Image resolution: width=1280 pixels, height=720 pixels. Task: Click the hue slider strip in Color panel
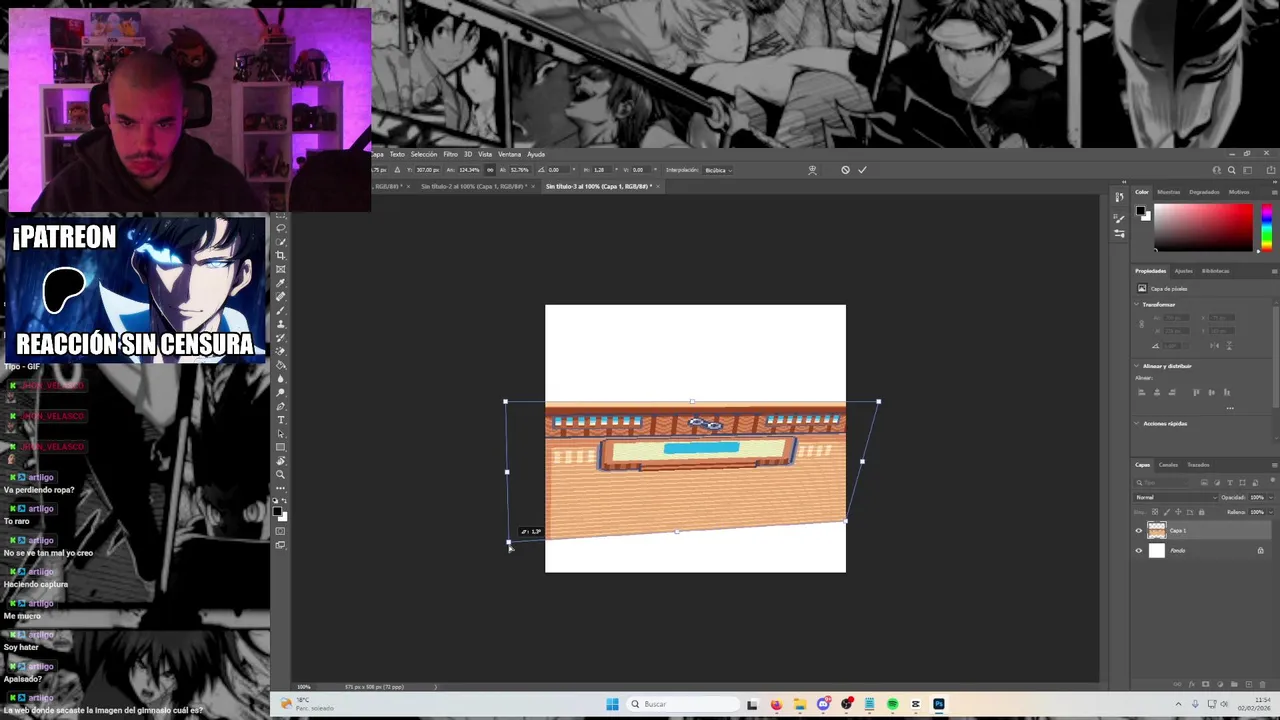1267,228
